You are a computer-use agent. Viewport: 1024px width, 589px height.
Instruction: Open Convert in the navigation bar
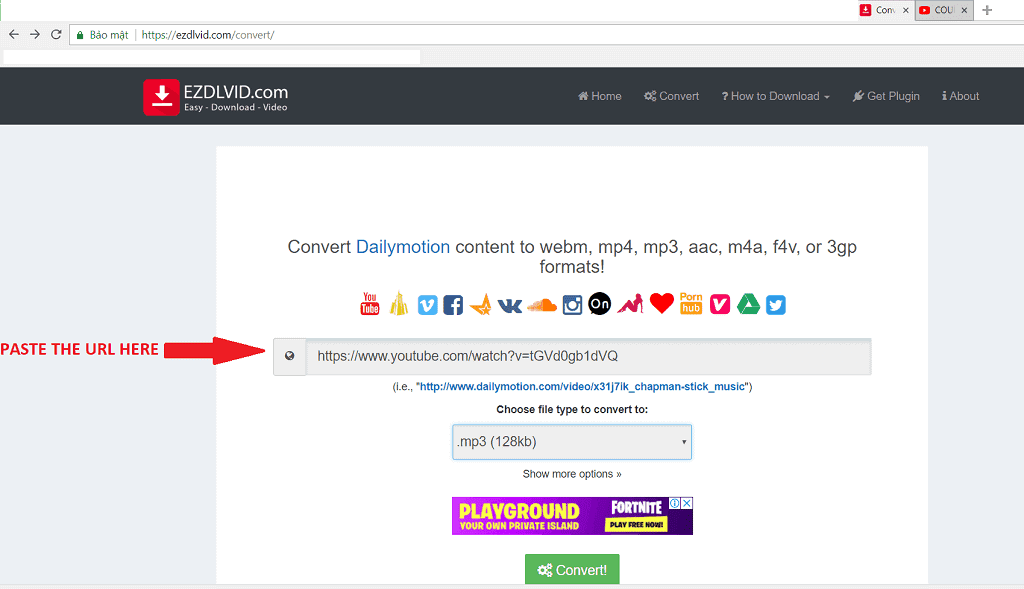pyautogui.click(x=671, y=96)
